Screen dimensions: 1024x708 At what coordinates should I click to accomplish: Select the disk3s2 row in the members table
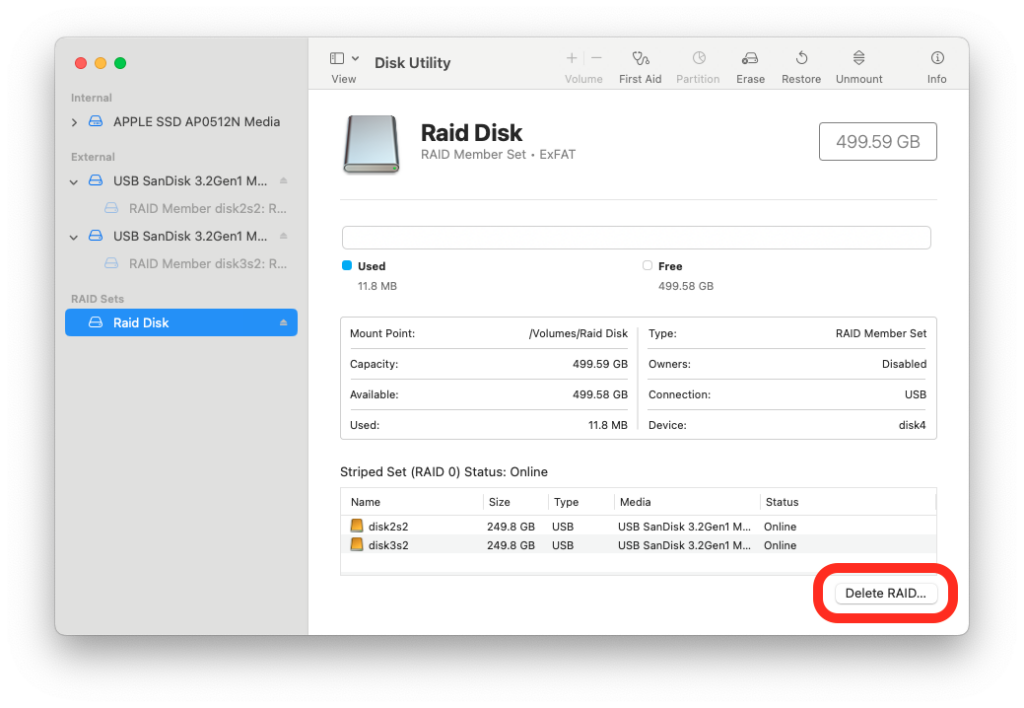pyautogui.click(x=450, y=545)
